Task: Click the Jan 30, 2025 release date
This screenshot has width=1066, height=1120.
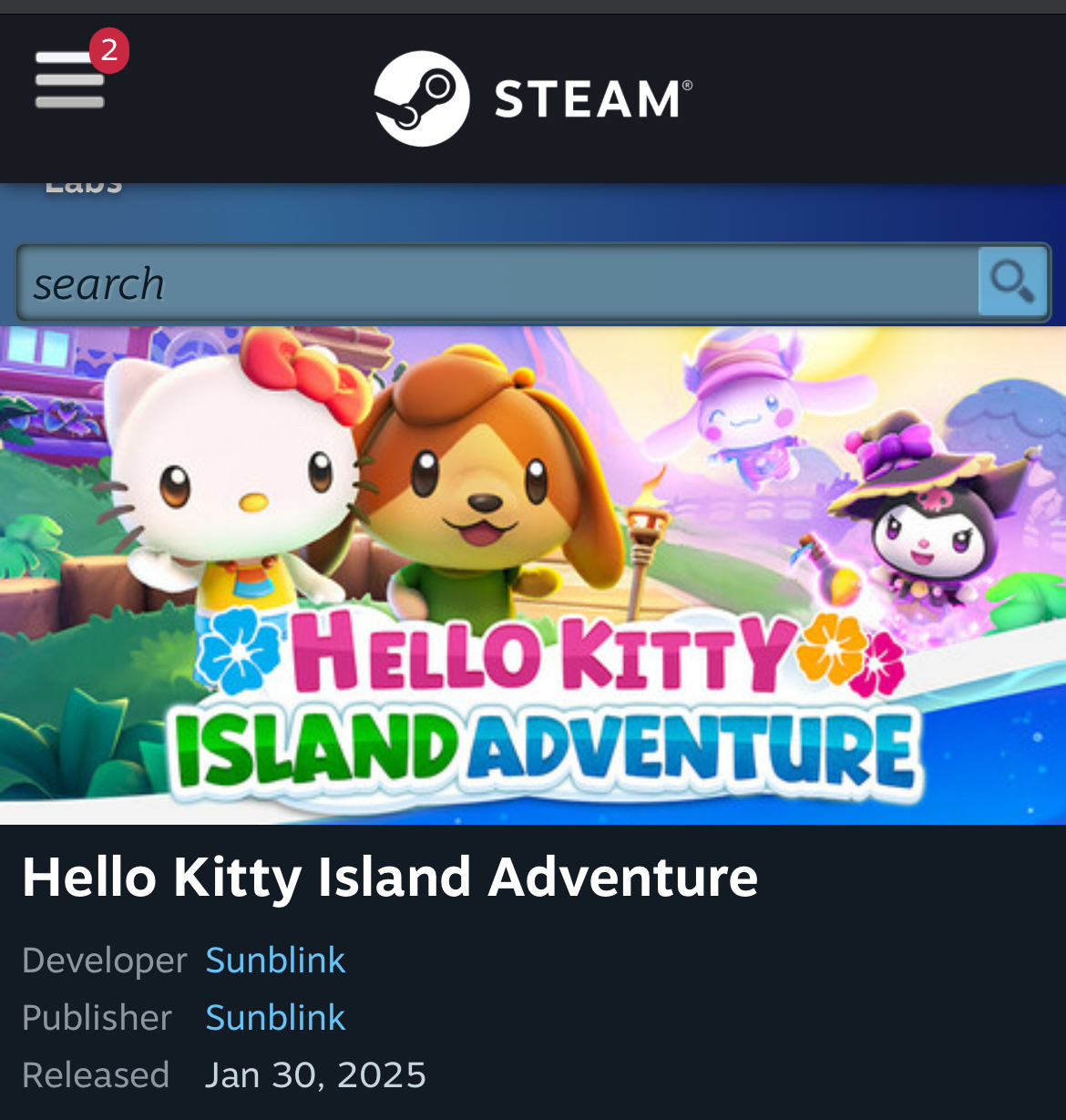Action: (x=315, y=1075)
